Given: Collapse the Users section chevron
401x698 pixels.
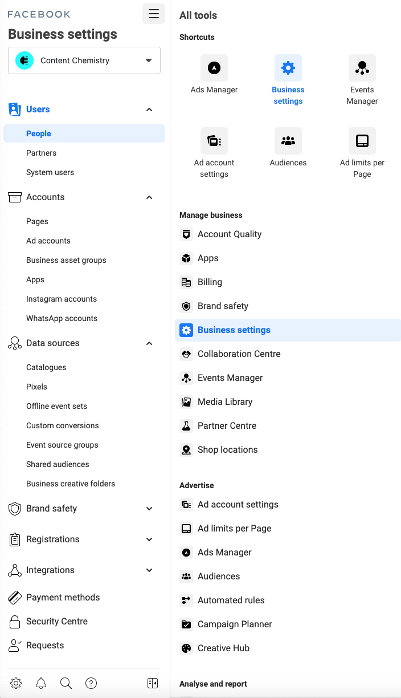Looking at the screenshot, I should coord(149,110).
